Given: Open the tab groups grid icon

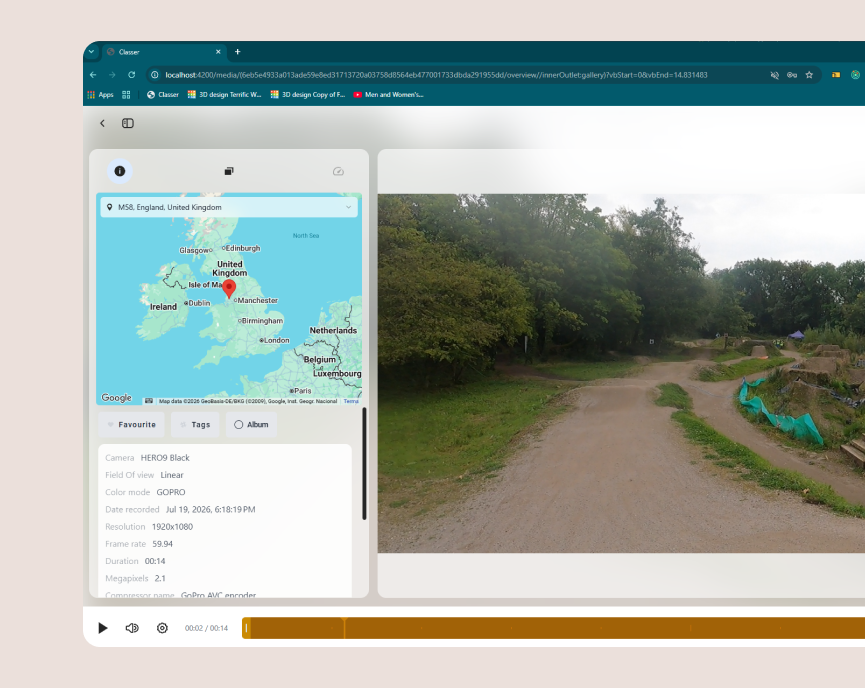Looking at the screenshot, I should pos(126,94).
